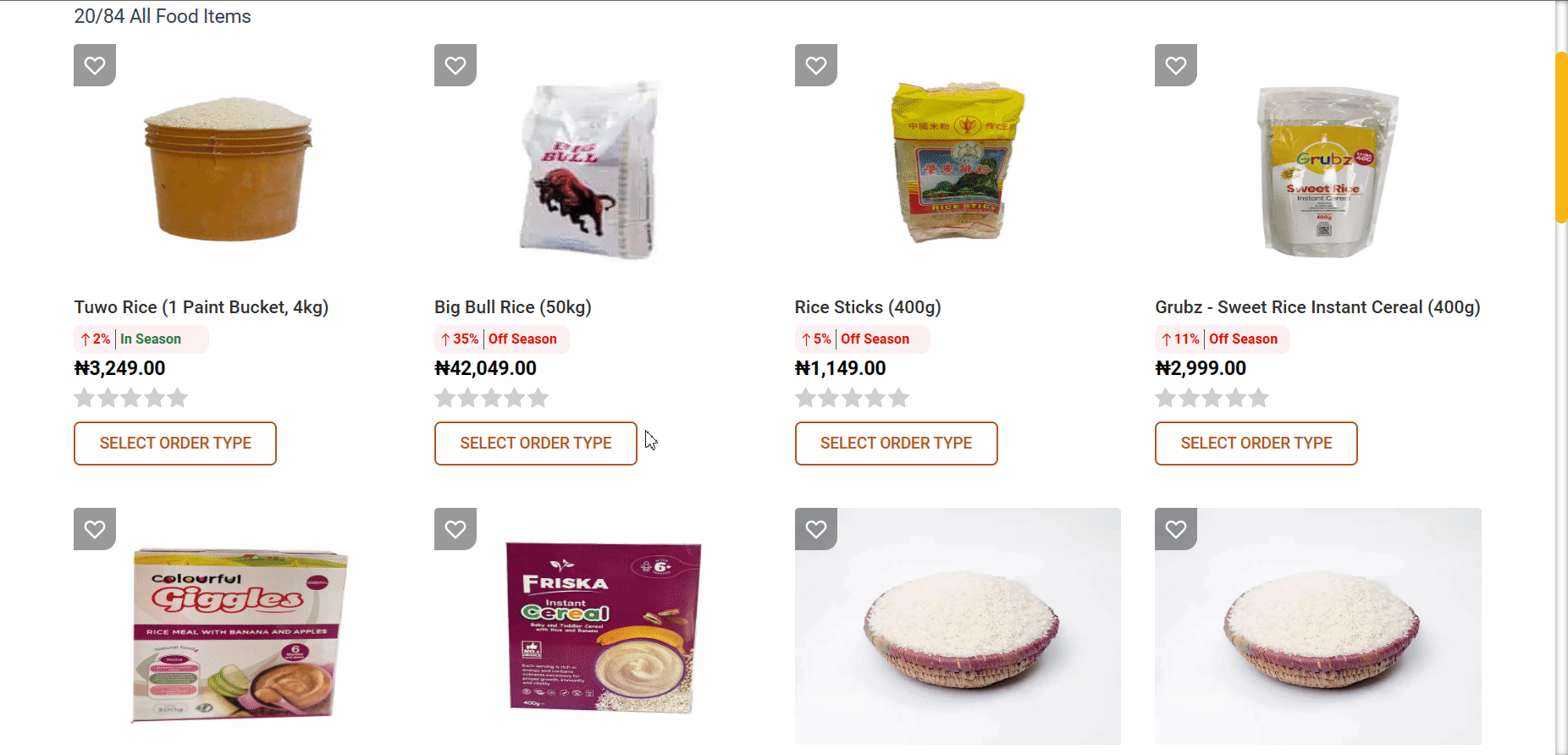1568x755 pixels.
Task: Open Tuwo Rice product title link
Action: (202, 307)
